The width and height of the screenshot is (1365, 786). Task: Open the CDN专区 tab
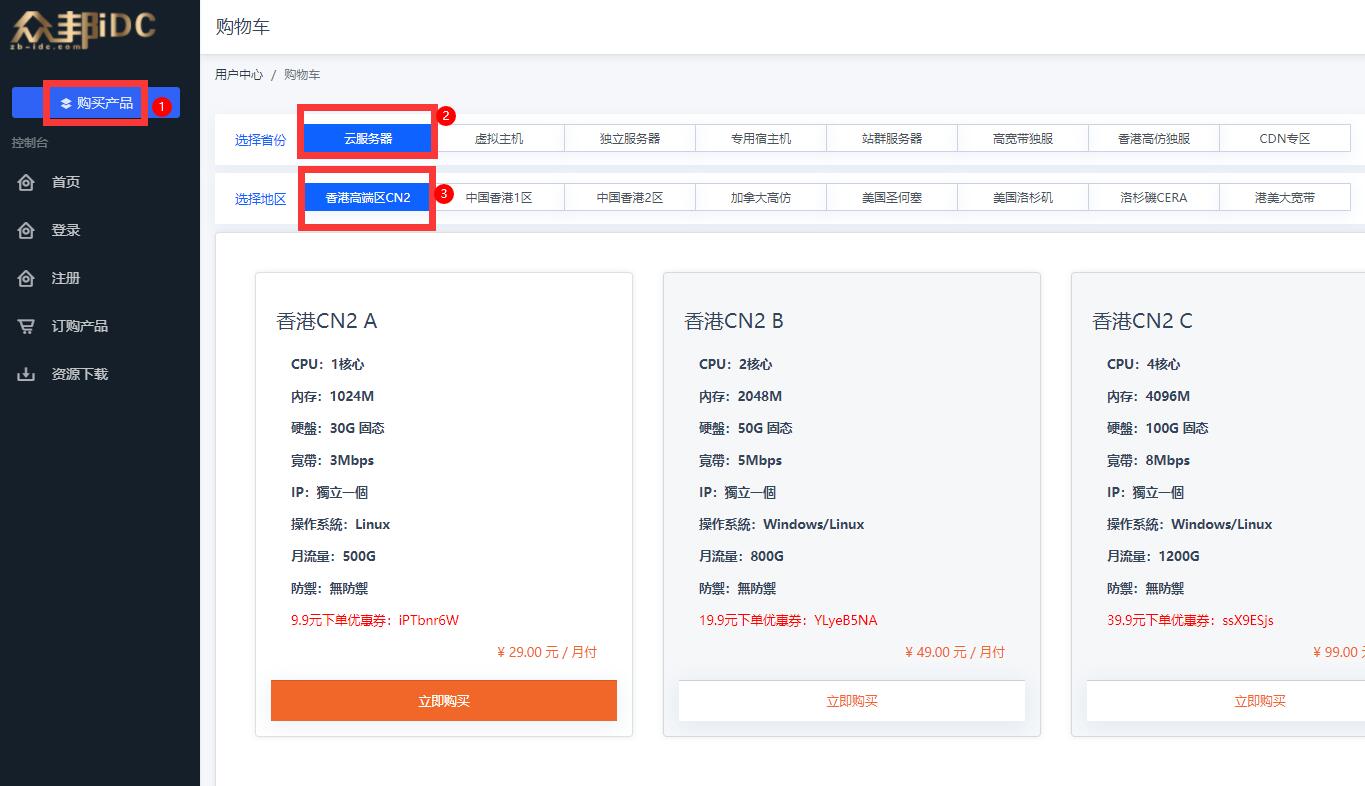1285,139
